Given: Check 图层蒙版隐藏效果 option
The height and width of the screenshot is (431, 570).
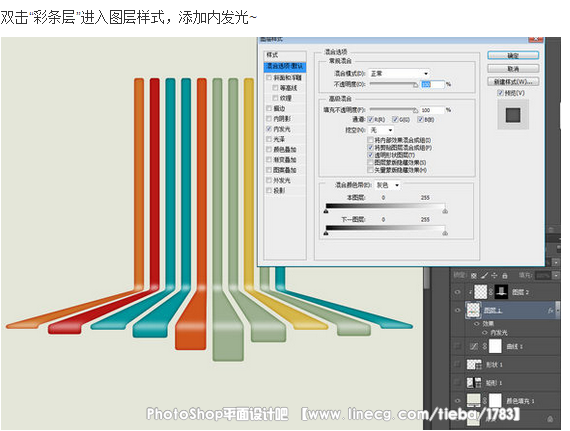Looking at the screenshot, I should (370, 162).
